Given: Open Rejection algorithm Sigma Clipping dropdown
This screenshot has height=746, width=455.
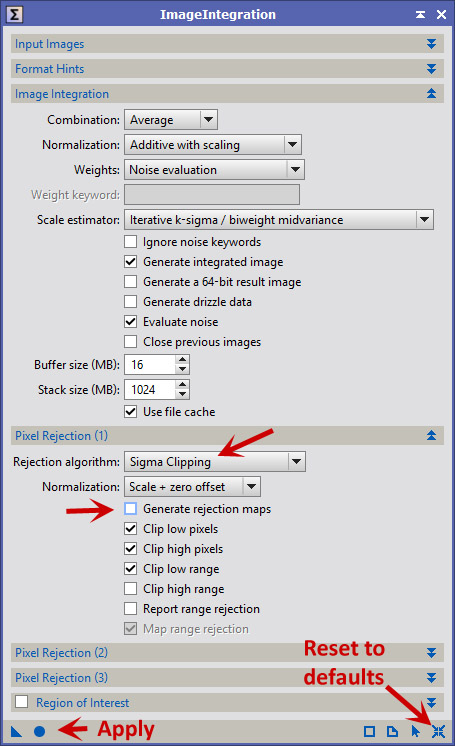Looking at the screenshot, I should pos(215,461).
